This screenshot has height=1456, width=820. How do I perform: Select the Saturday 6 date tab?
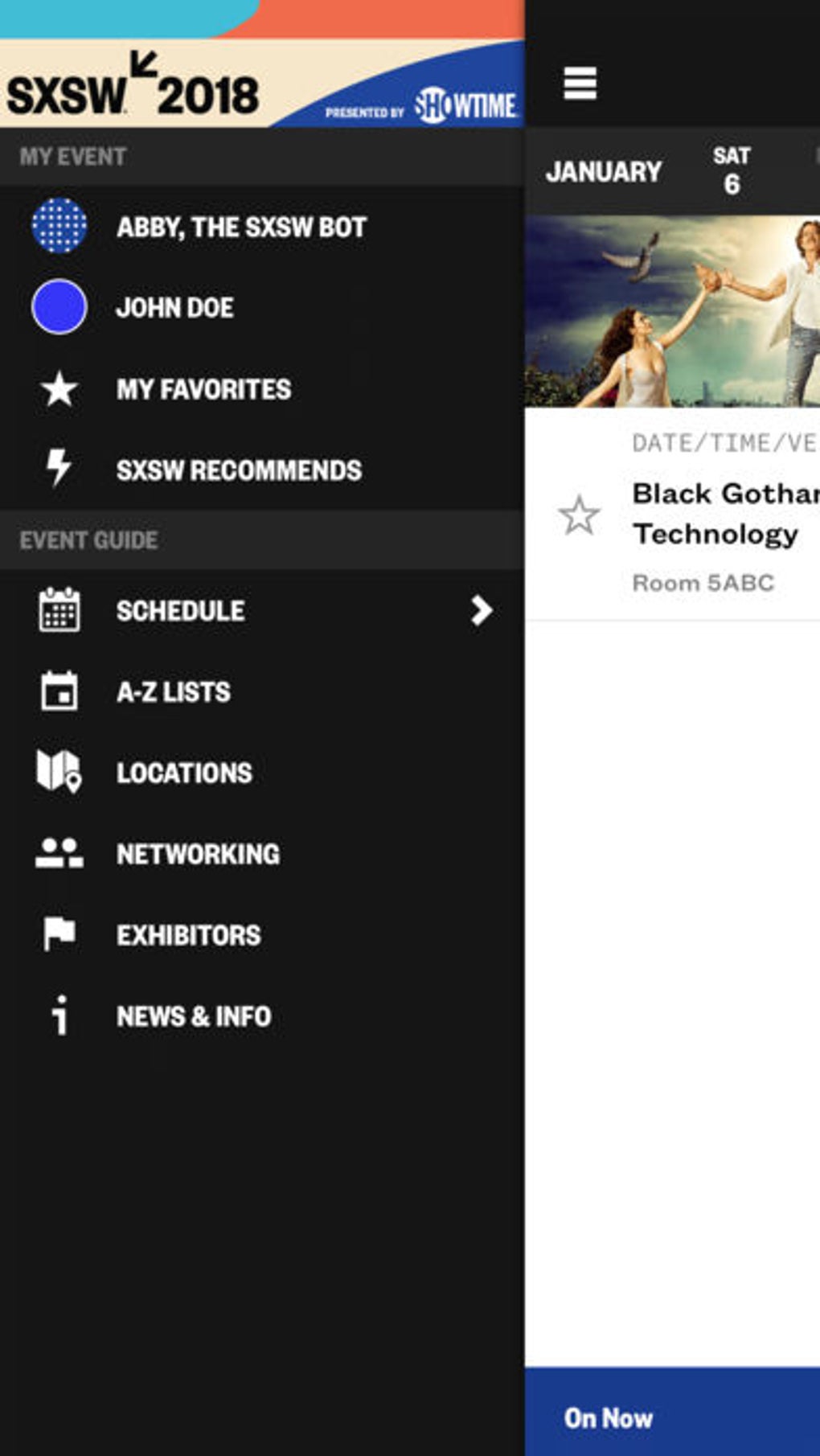tap(731, 170)
